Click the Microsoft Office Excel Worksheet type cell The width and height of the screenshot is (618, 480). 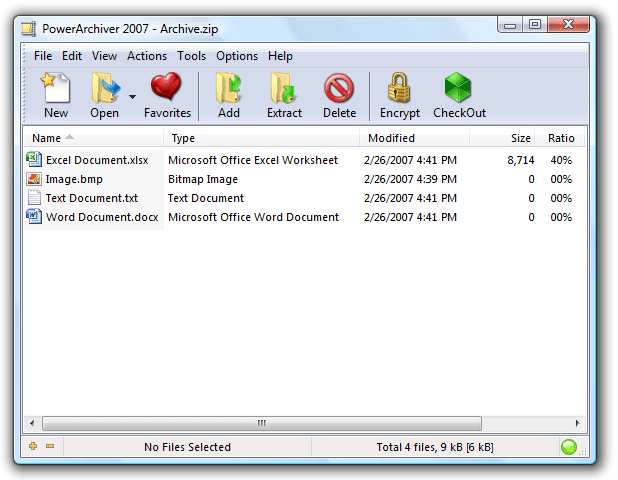[253, 160]
